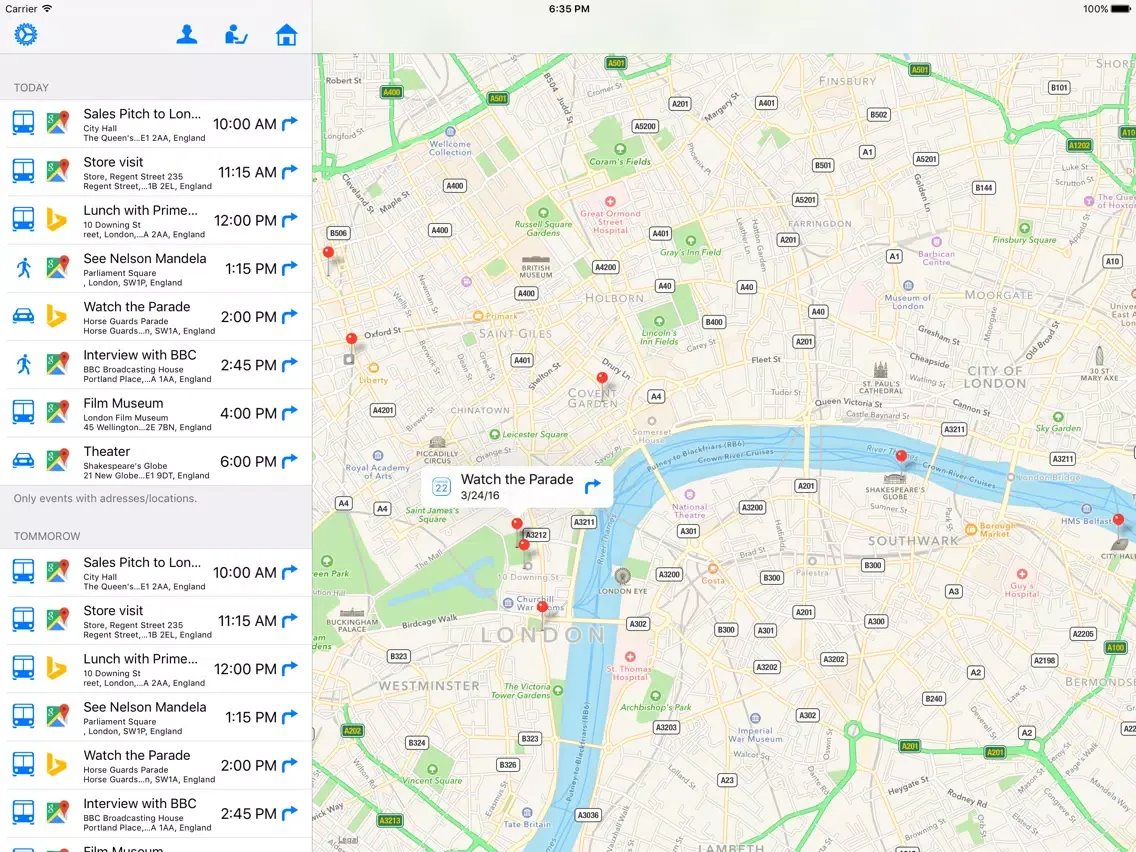Tap bus icon for tomorrow's Sales Pitch
This screenshot has width=1136, height=852.
pos(23,571)
